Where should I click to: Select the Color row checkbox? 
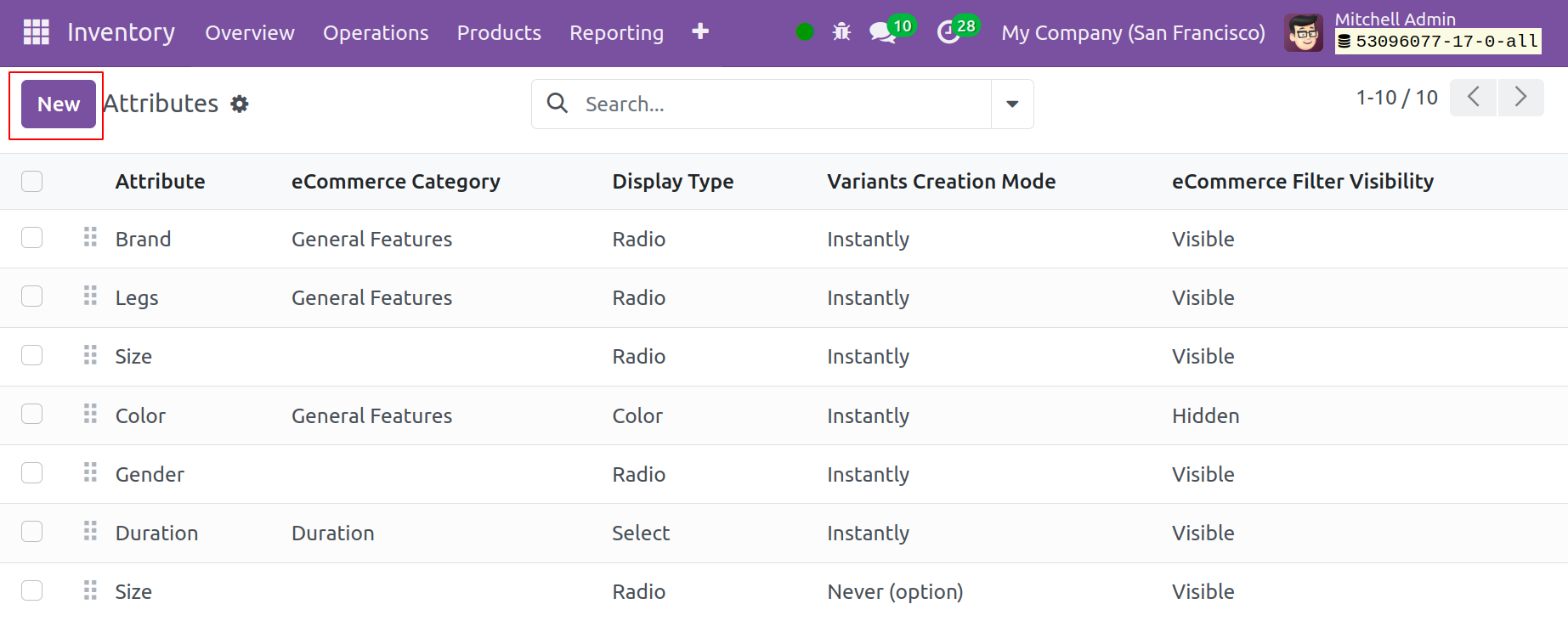click(x=32, y=415)
